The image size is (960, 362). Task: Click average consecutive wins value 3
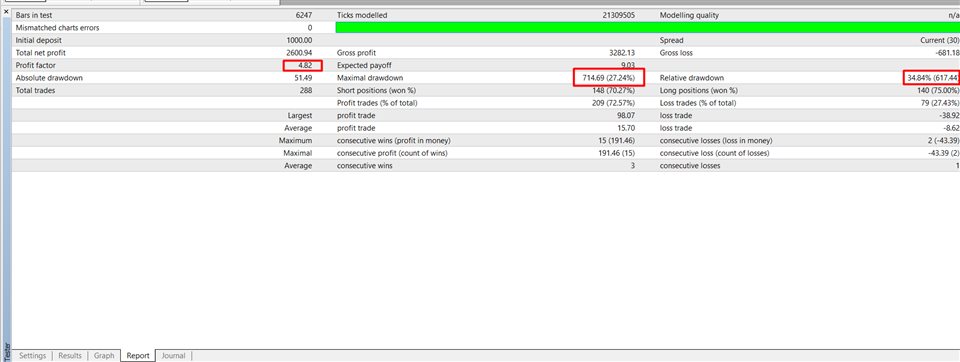click(632, 166)
